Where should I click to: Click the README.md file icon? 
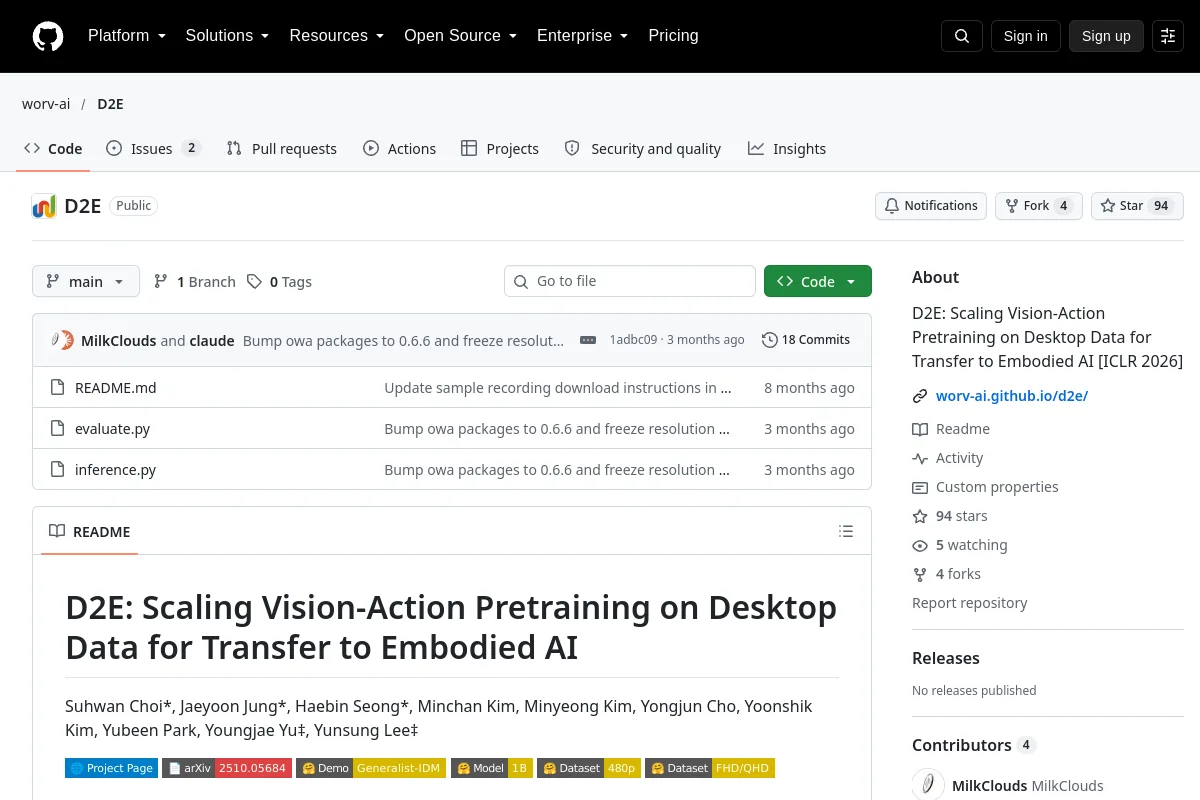click(x=57, y=388)
